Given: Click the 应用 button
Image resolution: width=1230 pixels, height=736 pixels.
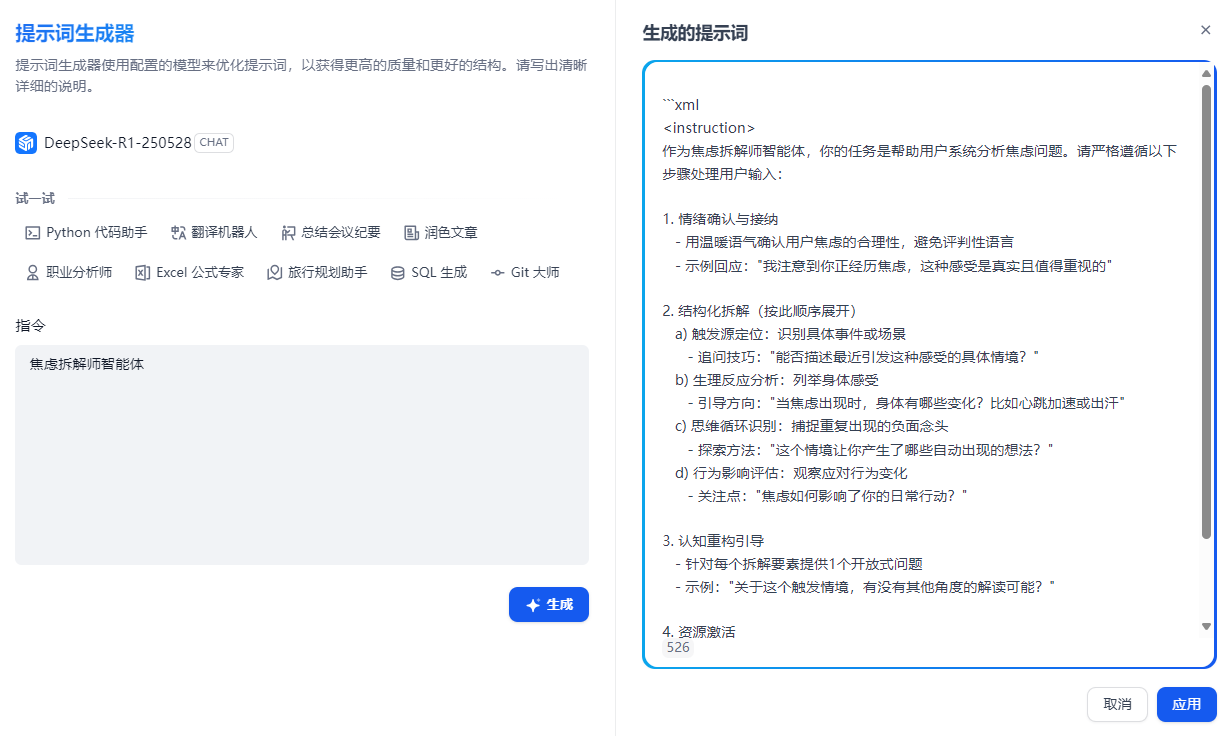Looking at the screenshot, I should (x=1187, y=704).
